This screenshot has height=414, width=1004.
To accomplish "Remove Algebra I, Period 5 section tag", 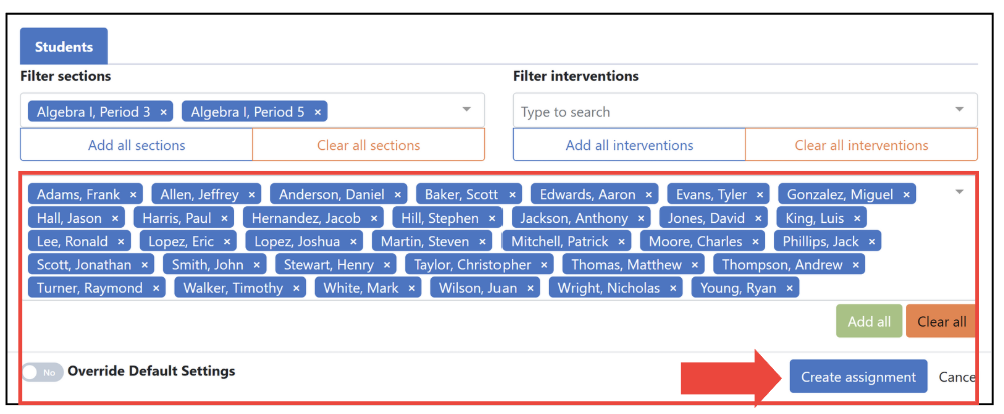I will (x=318, y=112).
